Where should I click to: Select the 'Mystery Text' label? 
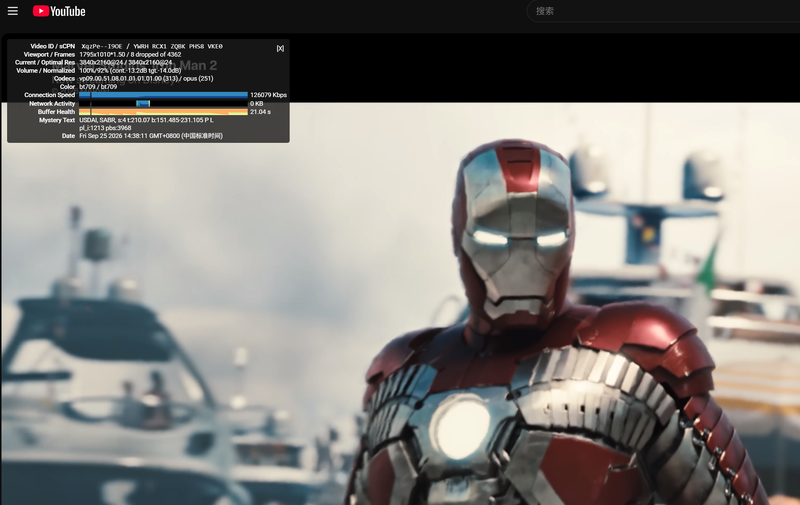pos(57,120)
